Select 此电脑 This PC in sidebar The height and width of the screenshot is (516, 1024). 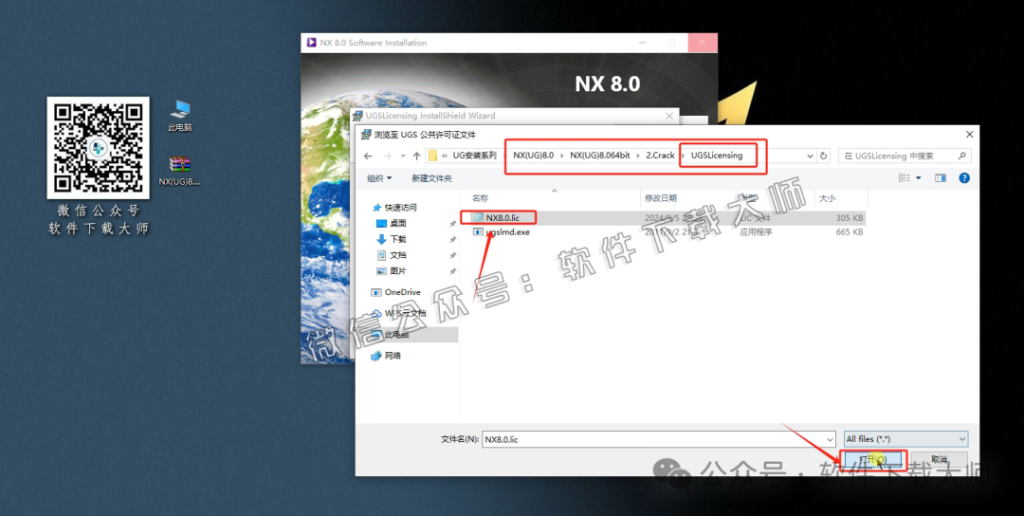click(x=391, y=334)
